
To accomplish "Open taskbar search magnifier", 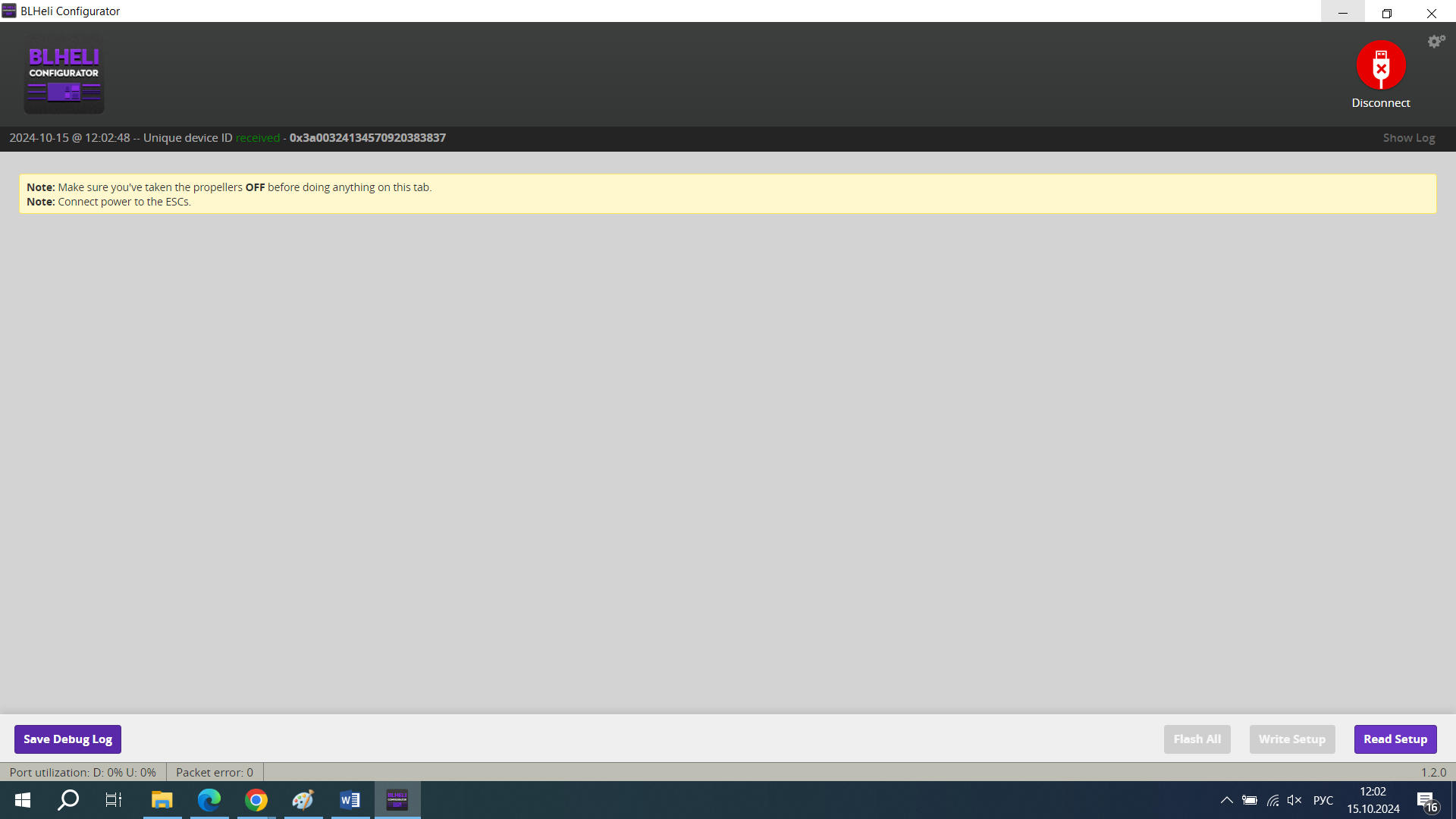I will (68, 800).
